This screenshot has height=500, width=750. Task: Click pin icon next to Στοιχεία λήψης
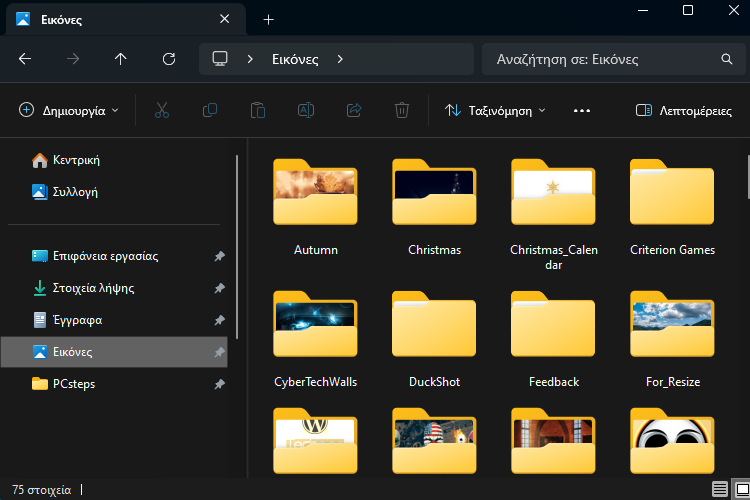click(220, 288)
